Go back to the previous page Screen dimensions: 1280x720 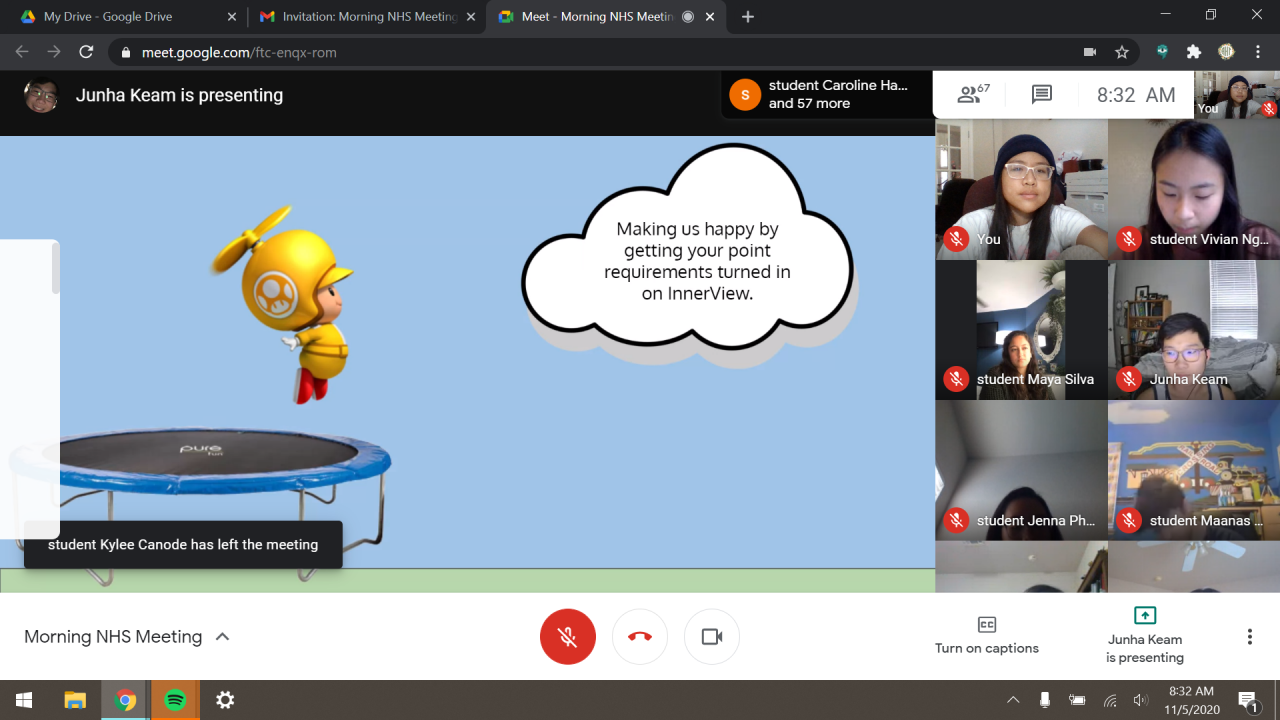[x=22, y=52]
